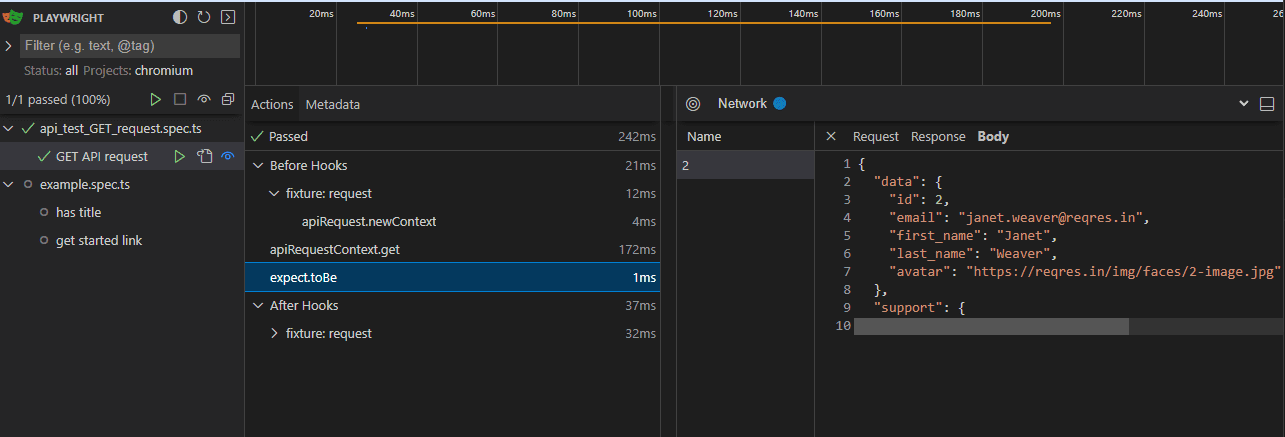This screenshot has width=1285, height=437.
Task: Collapse the example.spec.ts file node
Action: click(x=9, y=184)
